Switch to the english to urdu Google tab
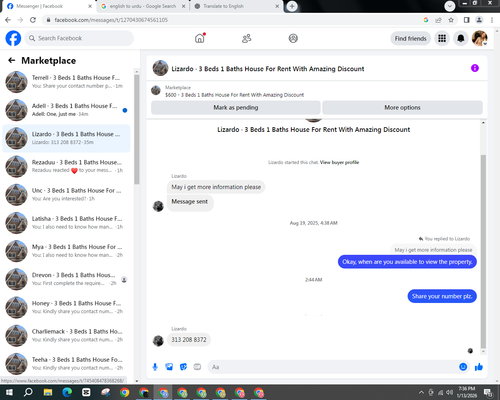 (x=143, y=6)
